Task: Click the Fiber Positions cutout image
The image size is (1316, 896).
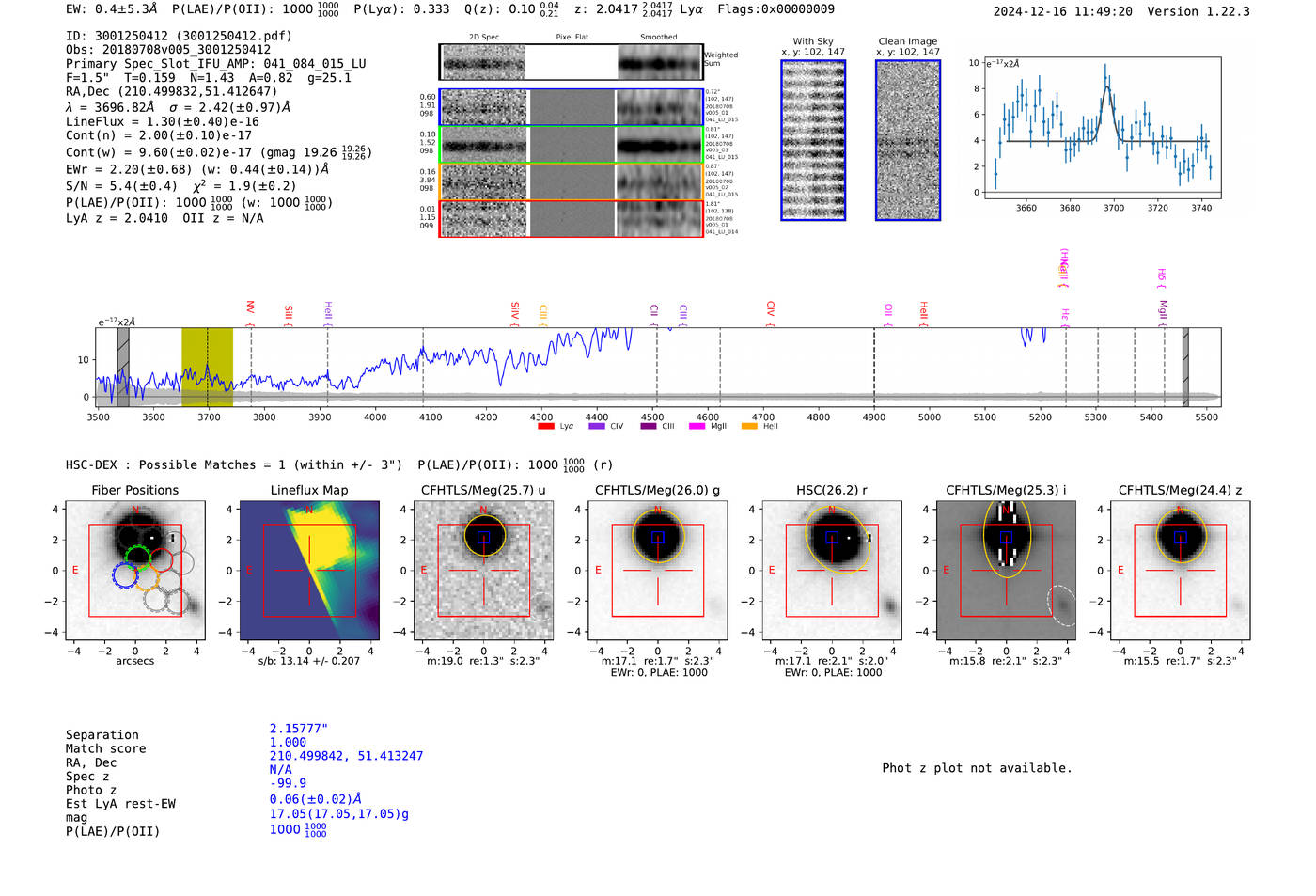Action: coord(135,571)
